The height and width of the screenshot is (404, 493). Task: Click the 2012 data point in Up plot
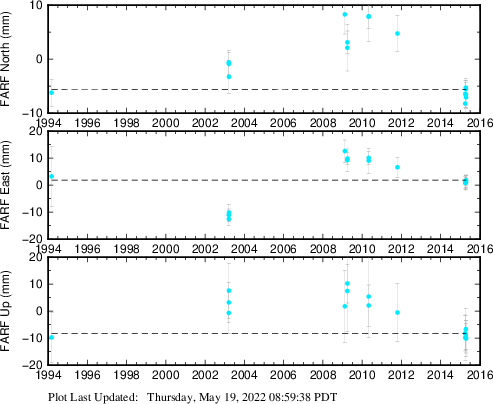[x=397, y=313]
